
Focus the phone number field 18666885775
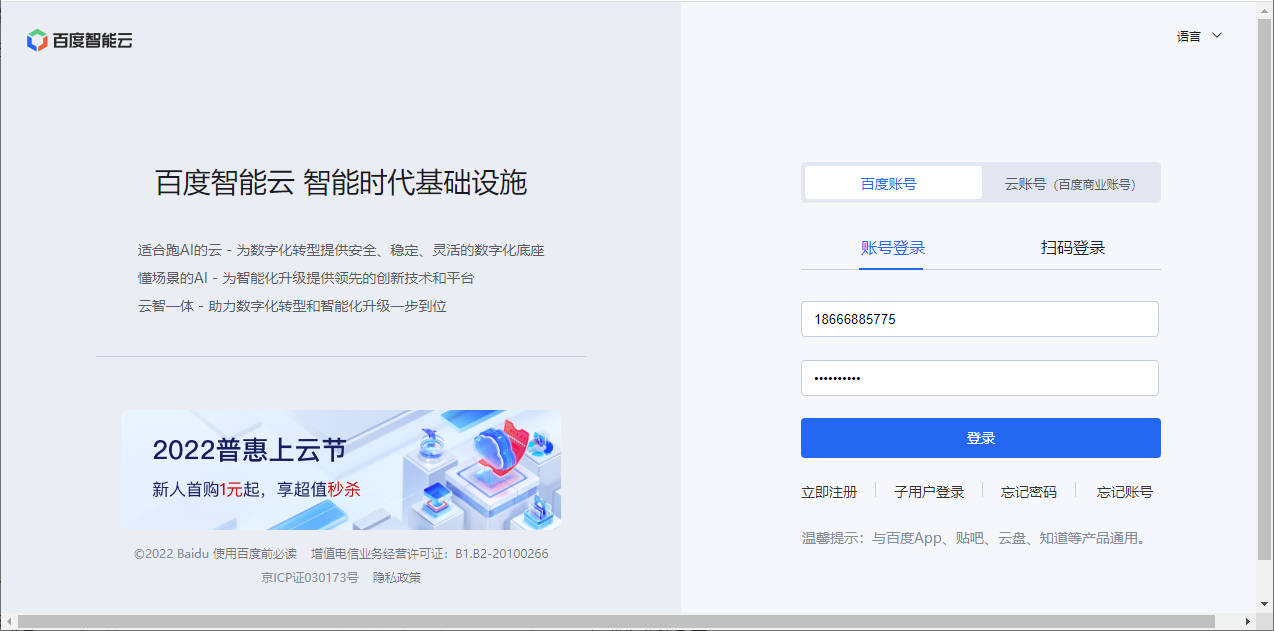point(980,319)
